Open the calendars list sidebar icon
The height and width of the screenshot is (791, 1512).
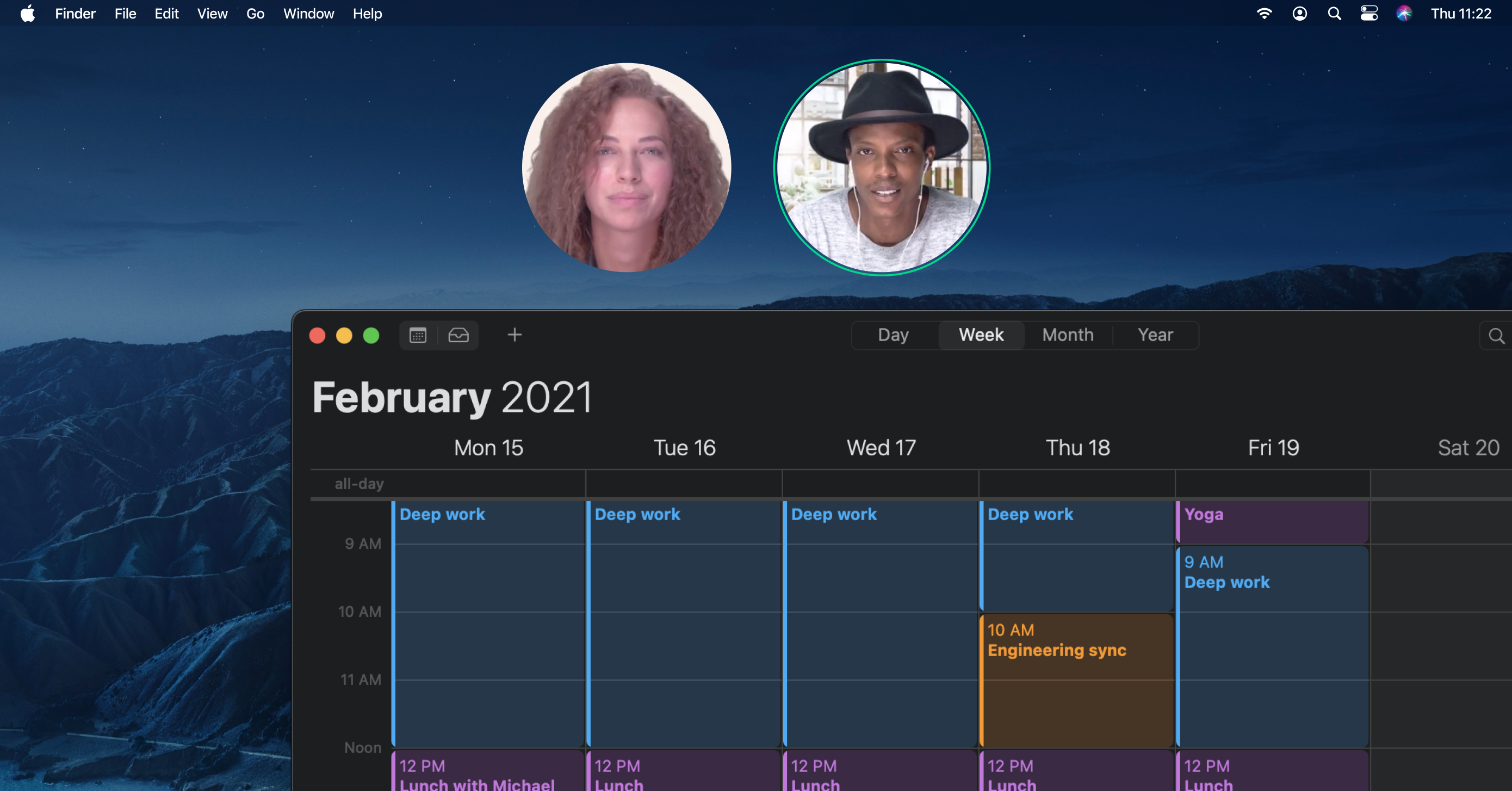418,335
